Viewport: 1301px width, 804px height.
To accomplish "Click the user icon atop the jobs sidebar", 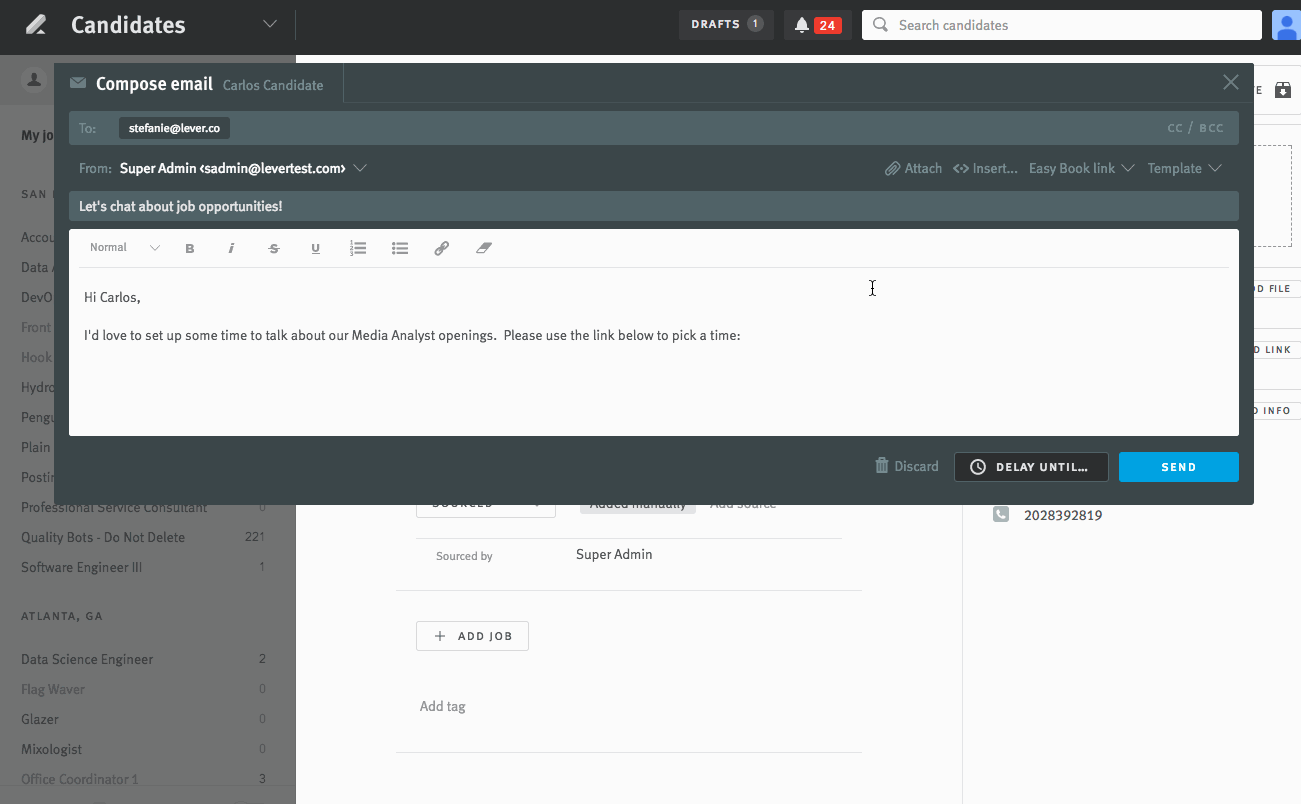I will (x=35, y=80).
